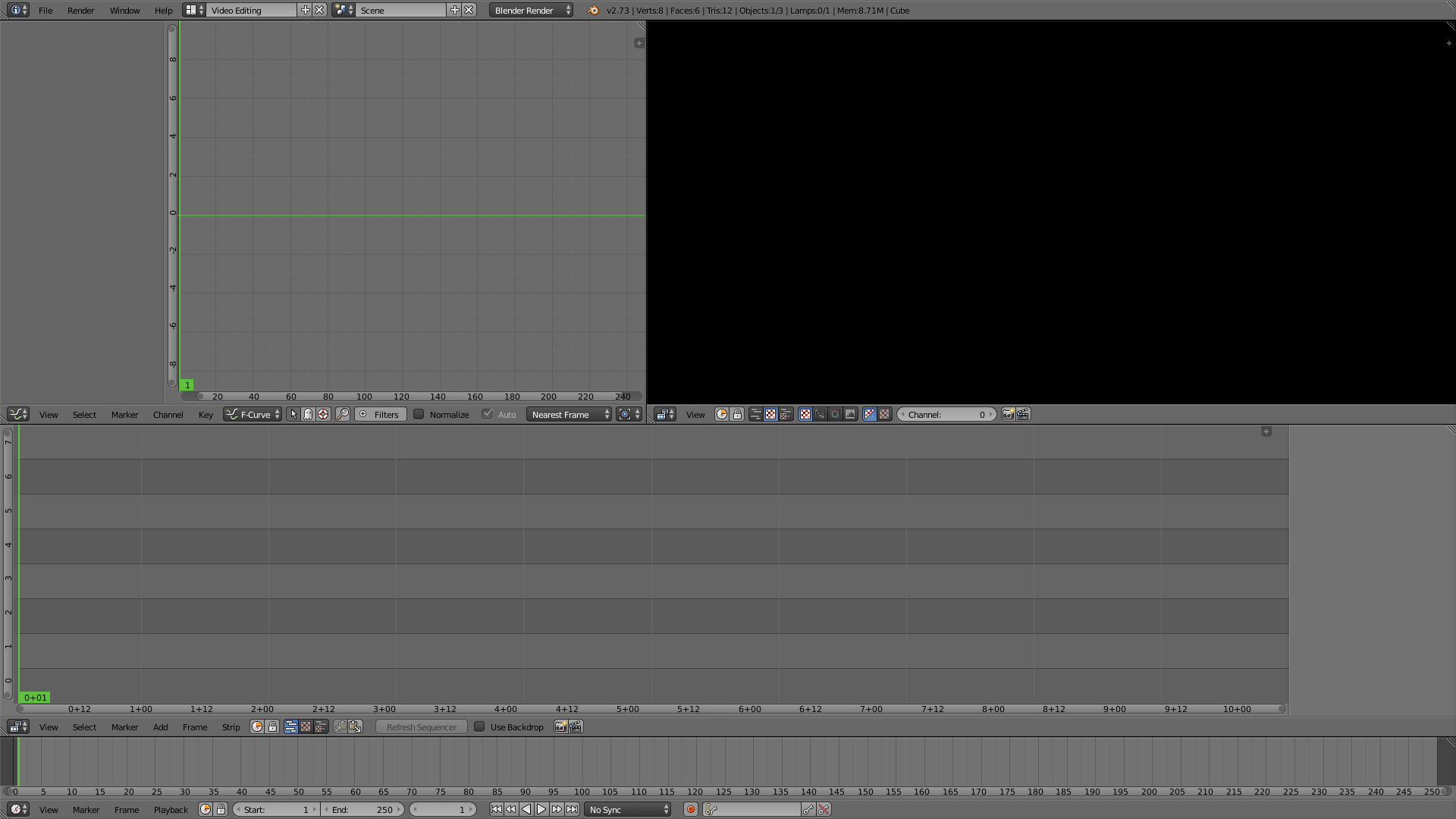Viewport: 1456px width, 819px height.
Task: Click the OpenGL render clapperboard icon in preview
Action: coord(1023,414)
